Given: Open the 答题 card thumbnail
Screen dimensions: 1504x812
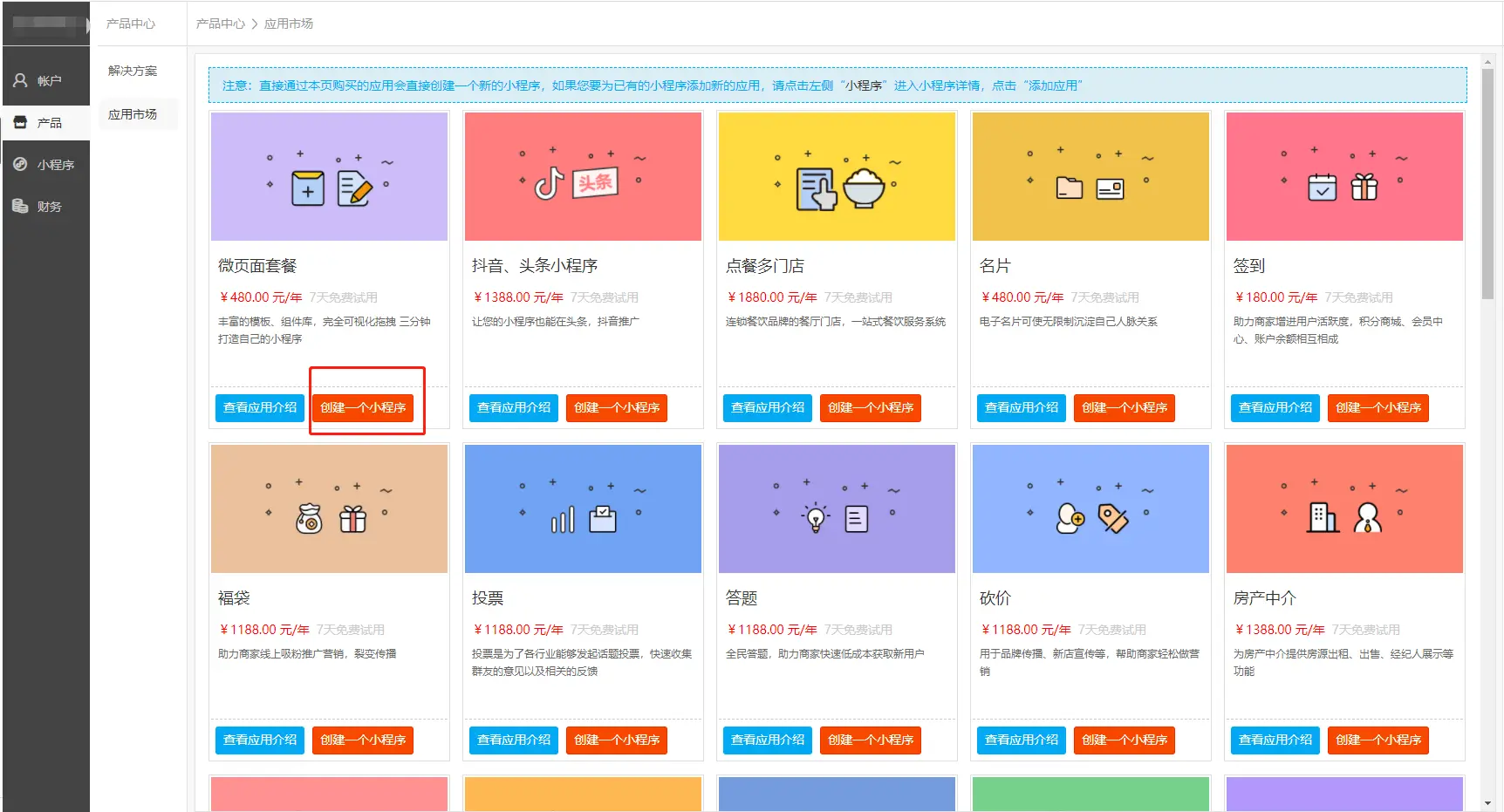Looking at the screenshot, I should click(837, 508).
